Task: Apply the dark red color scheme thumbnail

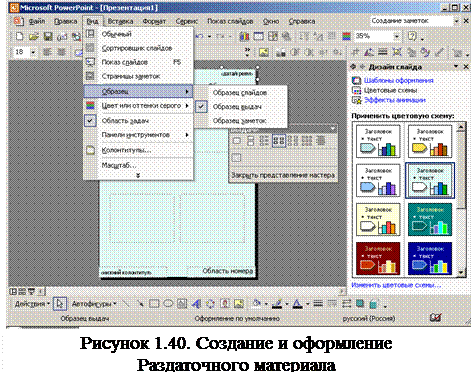Action: click(378, 258)
